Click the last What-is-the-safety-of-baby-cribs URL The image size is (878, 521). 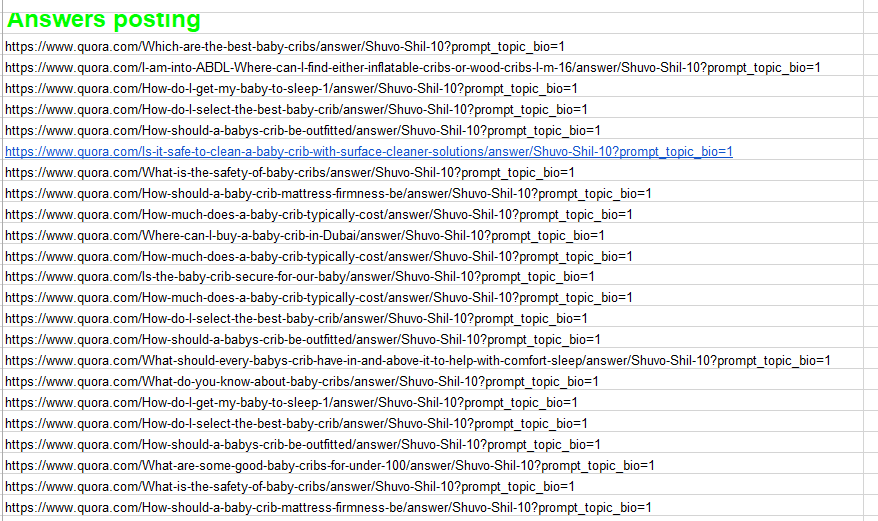tap(289, 486)
